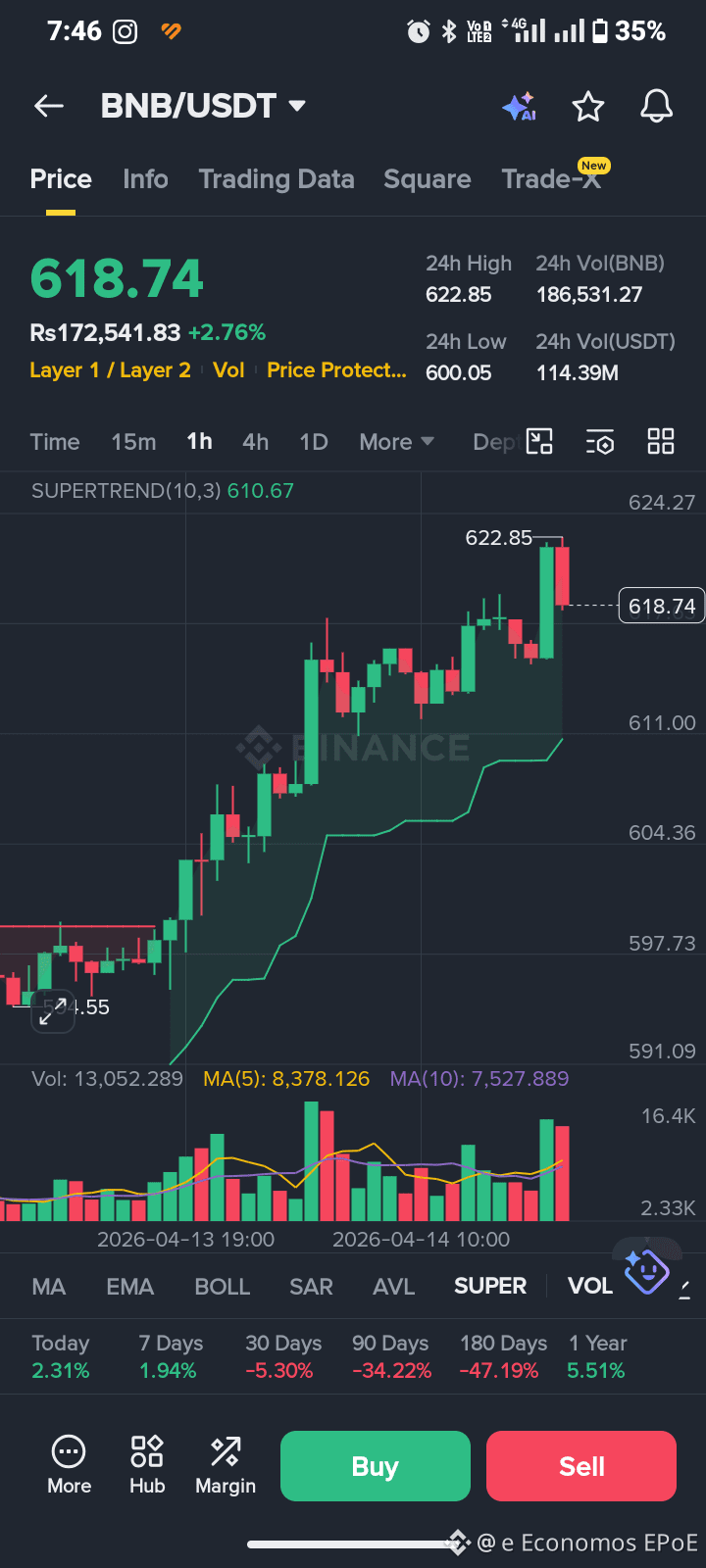
Task: Open the More menu at bottom
Action: (x=69, y=1465)
